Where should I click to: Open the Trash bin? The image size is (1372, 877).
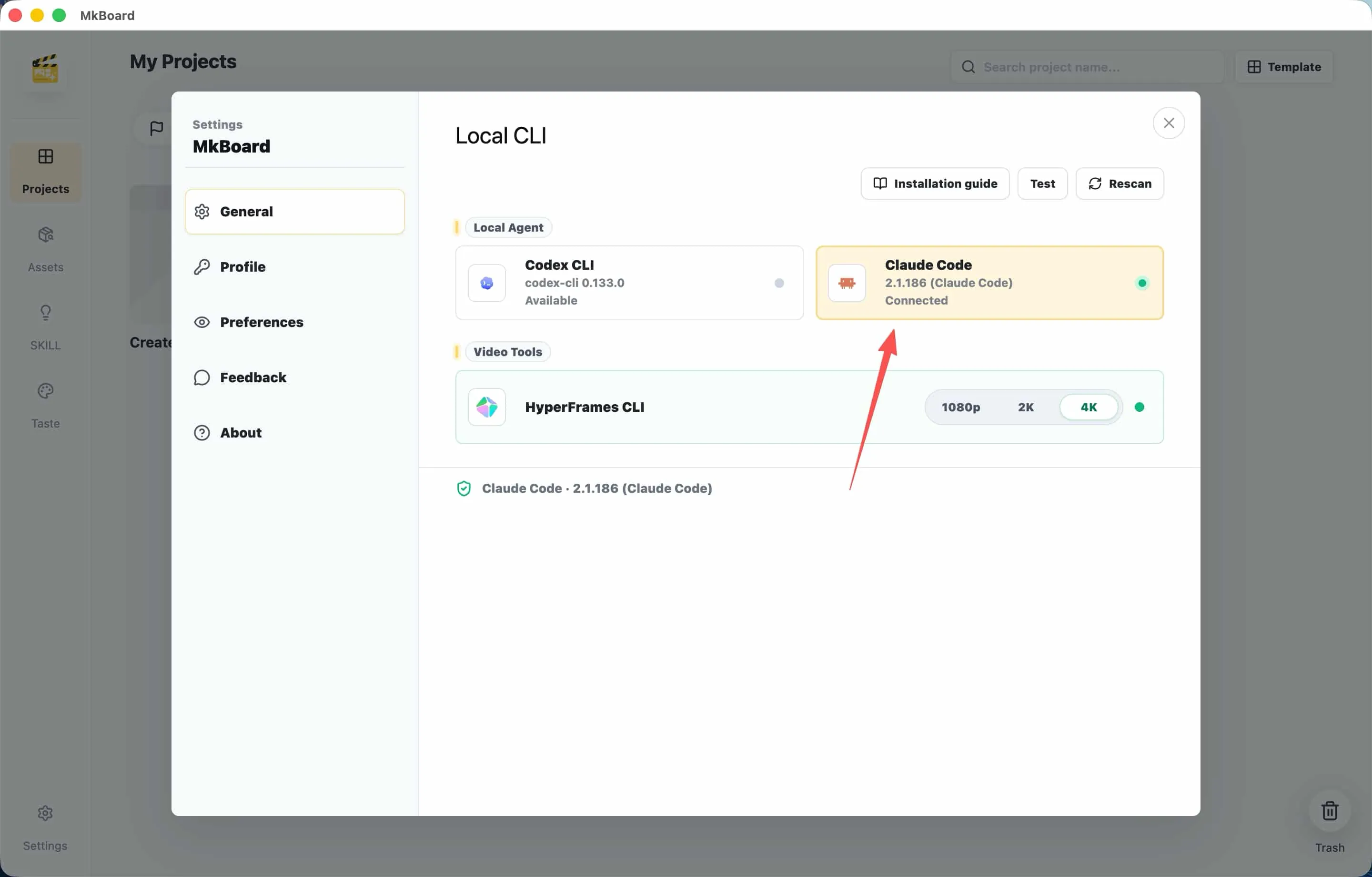pyautogui.click(x=1329, y=810)
